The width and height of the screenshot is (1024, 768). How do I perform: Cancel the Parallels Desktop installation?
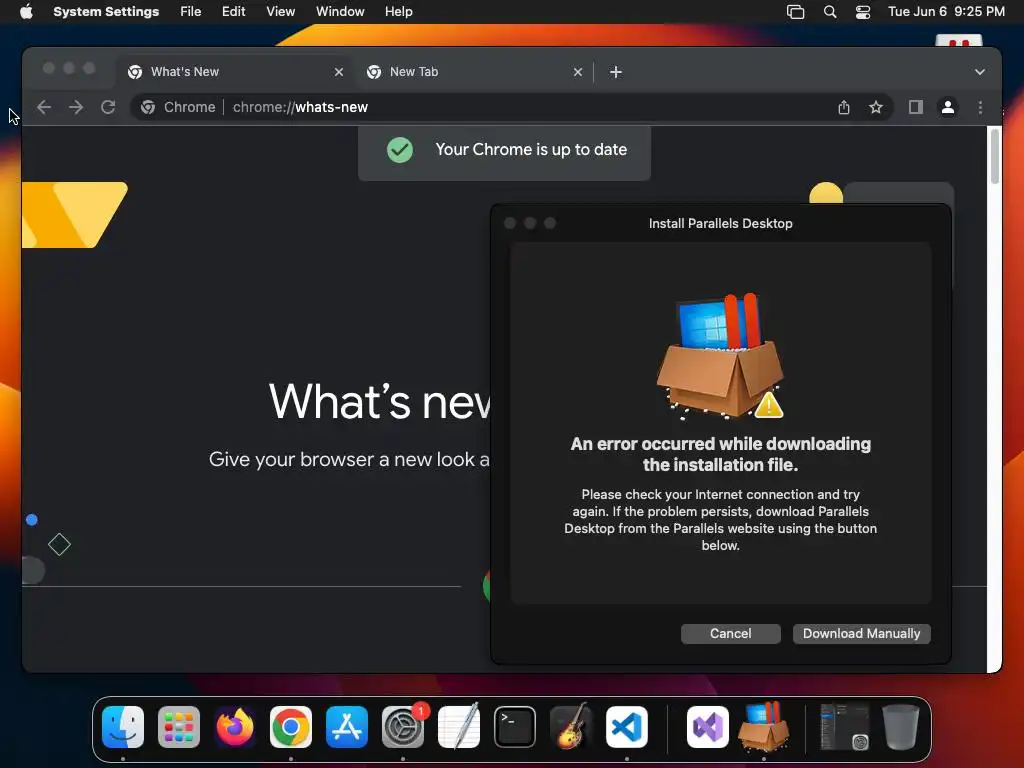(x=731, y=633)
